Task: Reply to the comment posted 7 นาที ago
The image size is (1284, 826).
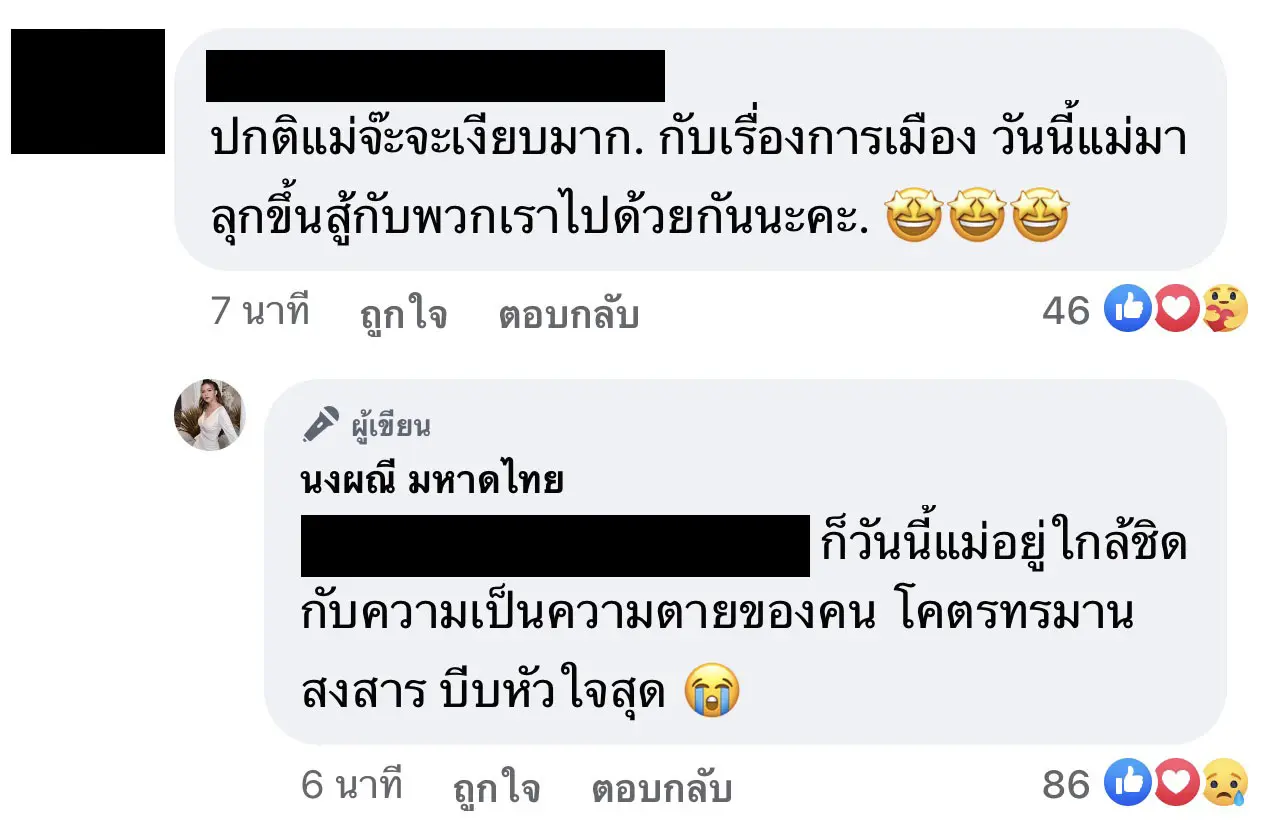Action: [568, 315]
